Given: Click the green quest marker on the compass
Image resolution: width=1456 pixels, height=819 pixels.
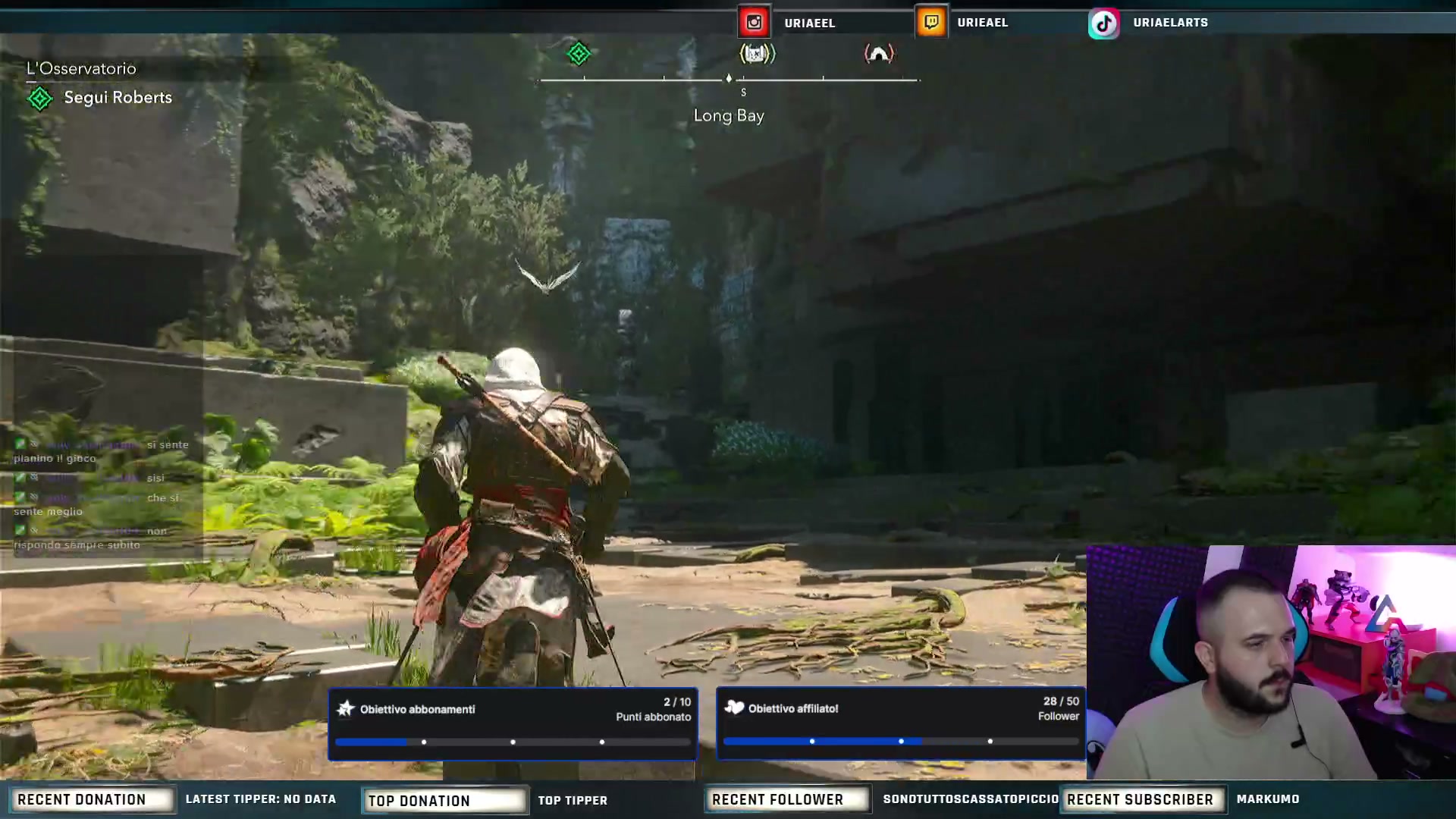Looking at the screenshot, I should pyautogui.click(x=579, y=54).
